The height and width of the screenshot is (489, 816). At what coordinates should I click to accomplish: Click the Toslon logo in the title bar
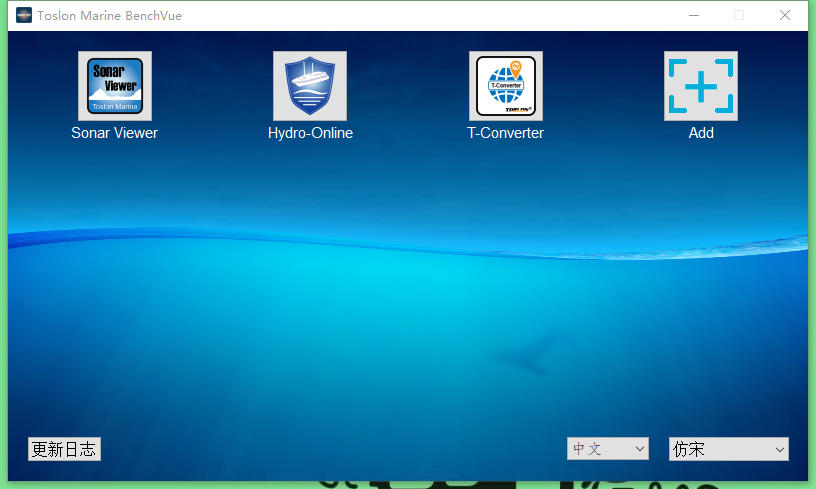pos(24,15)
